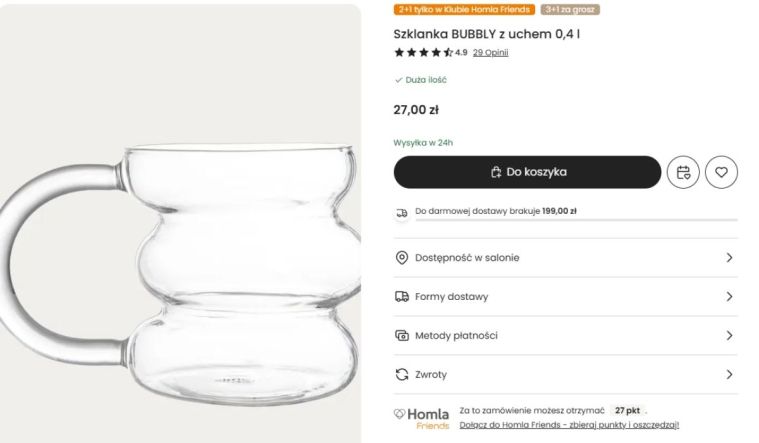Click the heart wishlist icon
This screenshot has height=443, width=759.
coord(721,172)
